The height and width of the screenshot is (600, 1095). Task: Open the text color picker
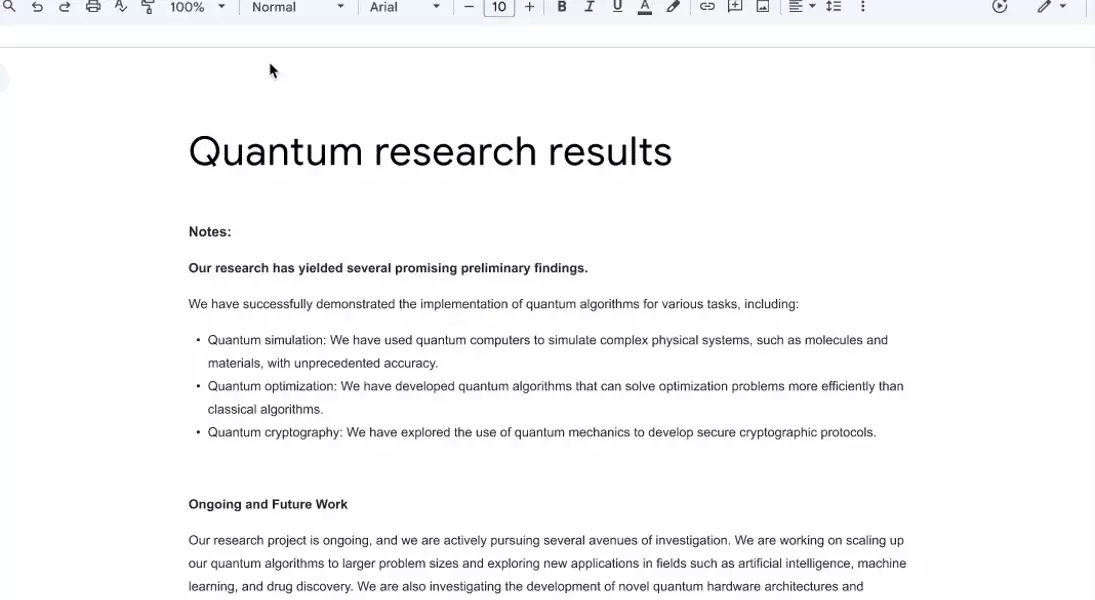coord(645,7)
